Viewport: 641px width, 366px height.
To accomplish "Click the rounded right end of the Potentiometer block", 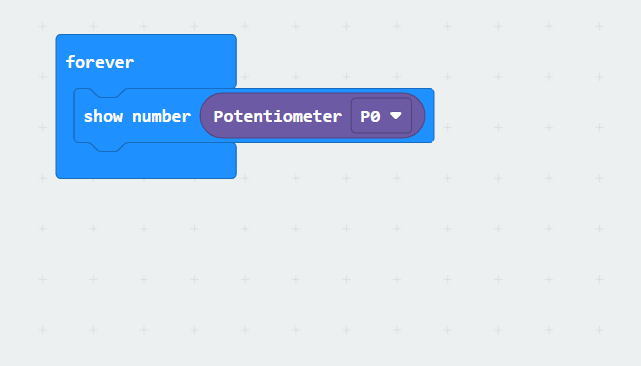I will [419, 116].
